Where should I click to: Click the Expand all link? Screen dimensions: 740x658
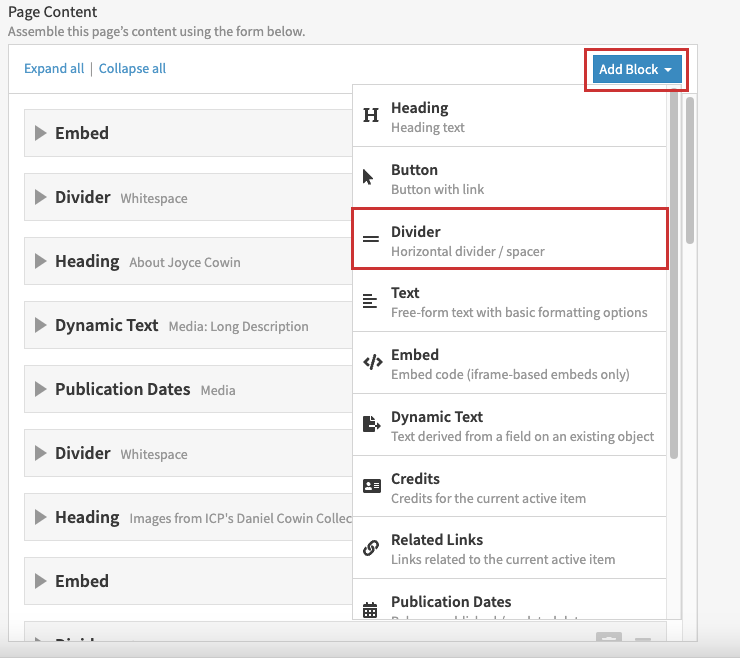[x=54, y=69]
